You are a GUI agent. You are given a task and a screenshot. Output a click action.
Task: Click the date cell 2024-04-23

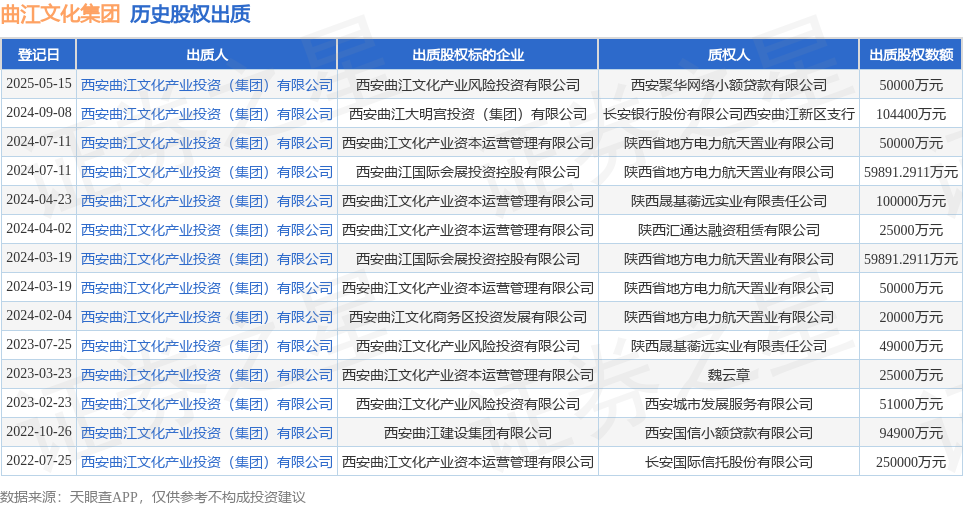pos(39,200)
